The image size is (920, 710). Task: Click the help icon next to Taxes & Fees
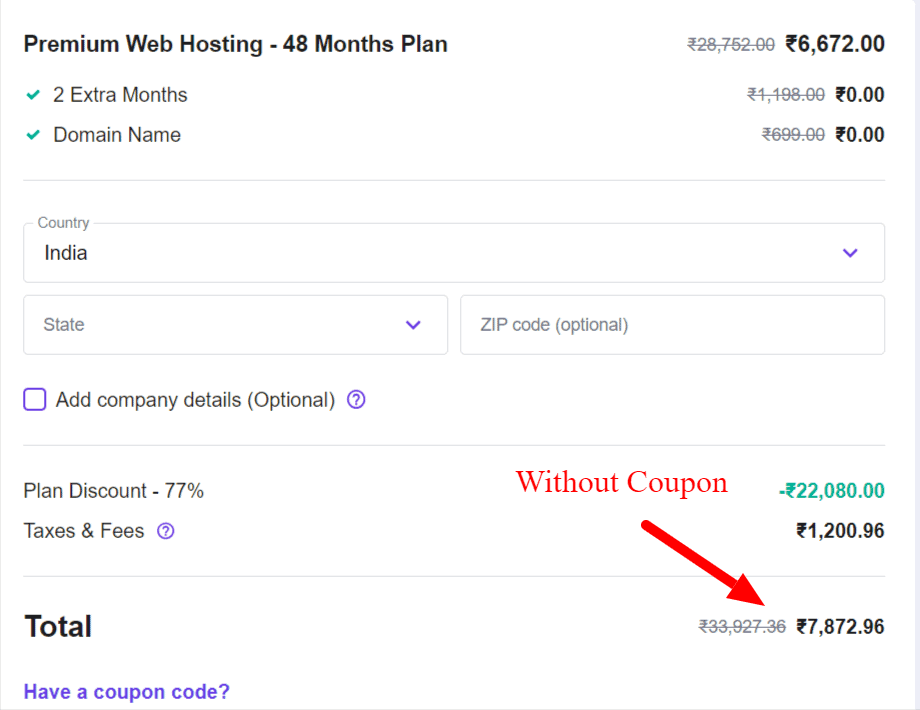pyautogui.click(x=165, y=531)
